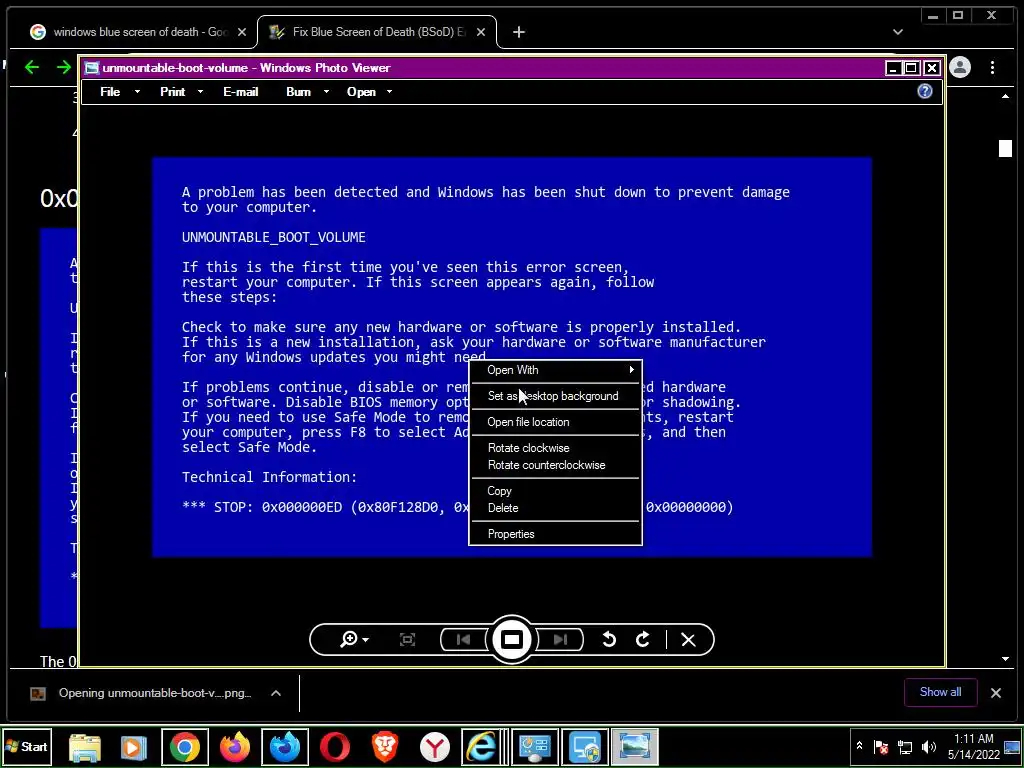The image size is (1024, 768).
Task: Open the volume speaker tray icon
Action: [x=929, y=746]
